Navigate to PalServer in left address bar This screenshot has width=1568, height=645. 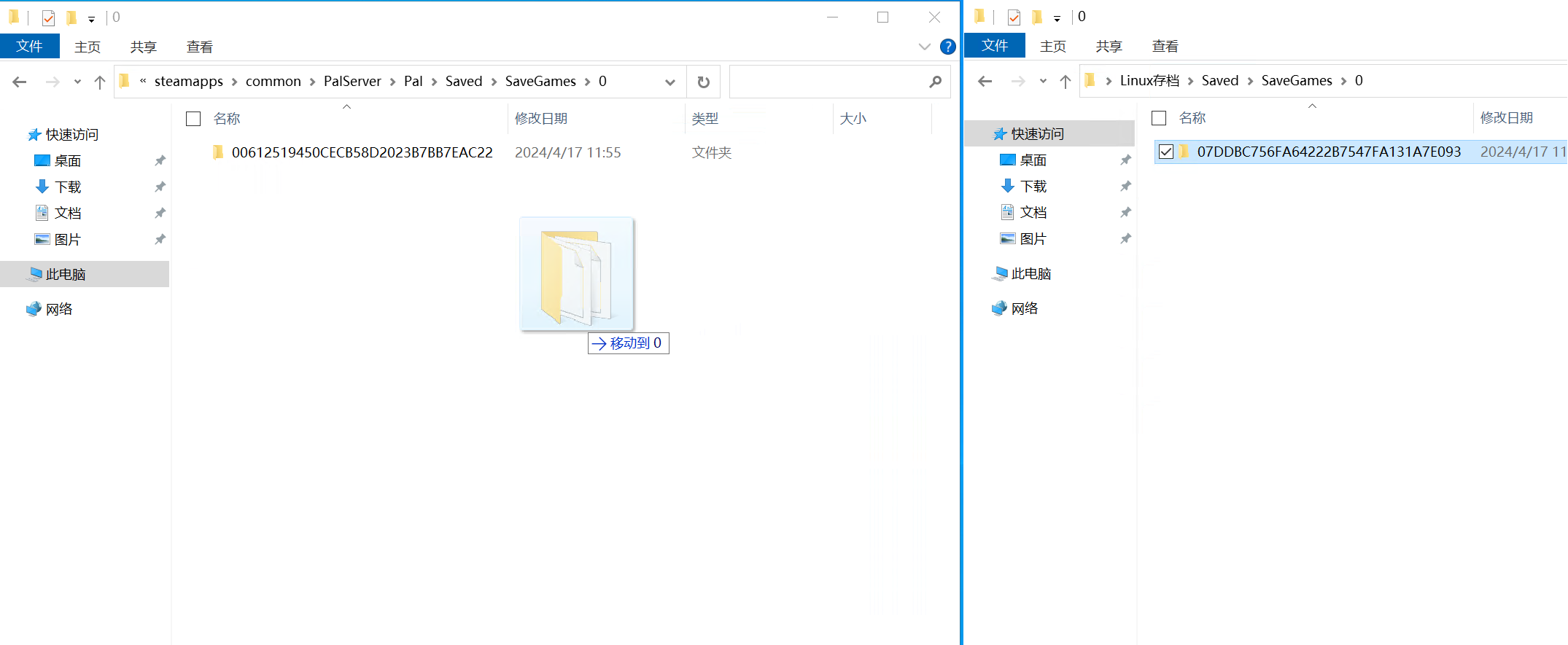[x=352, y=82]
